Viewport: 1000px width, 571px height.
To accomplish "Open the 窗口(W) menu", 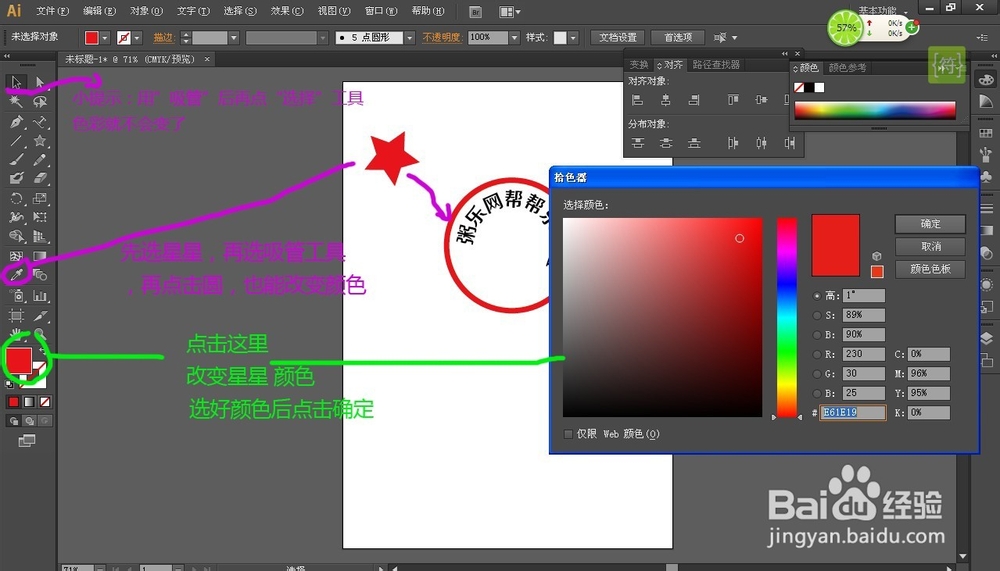I will click(x=381, y=11).
